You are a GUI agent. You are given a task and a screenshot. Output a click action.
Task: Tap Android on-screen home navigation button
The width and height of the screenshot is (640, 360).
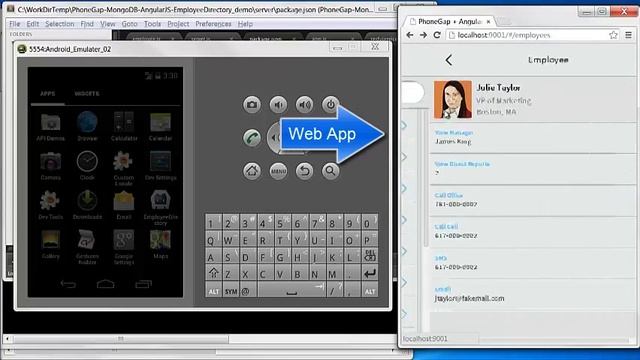point(105,284)
